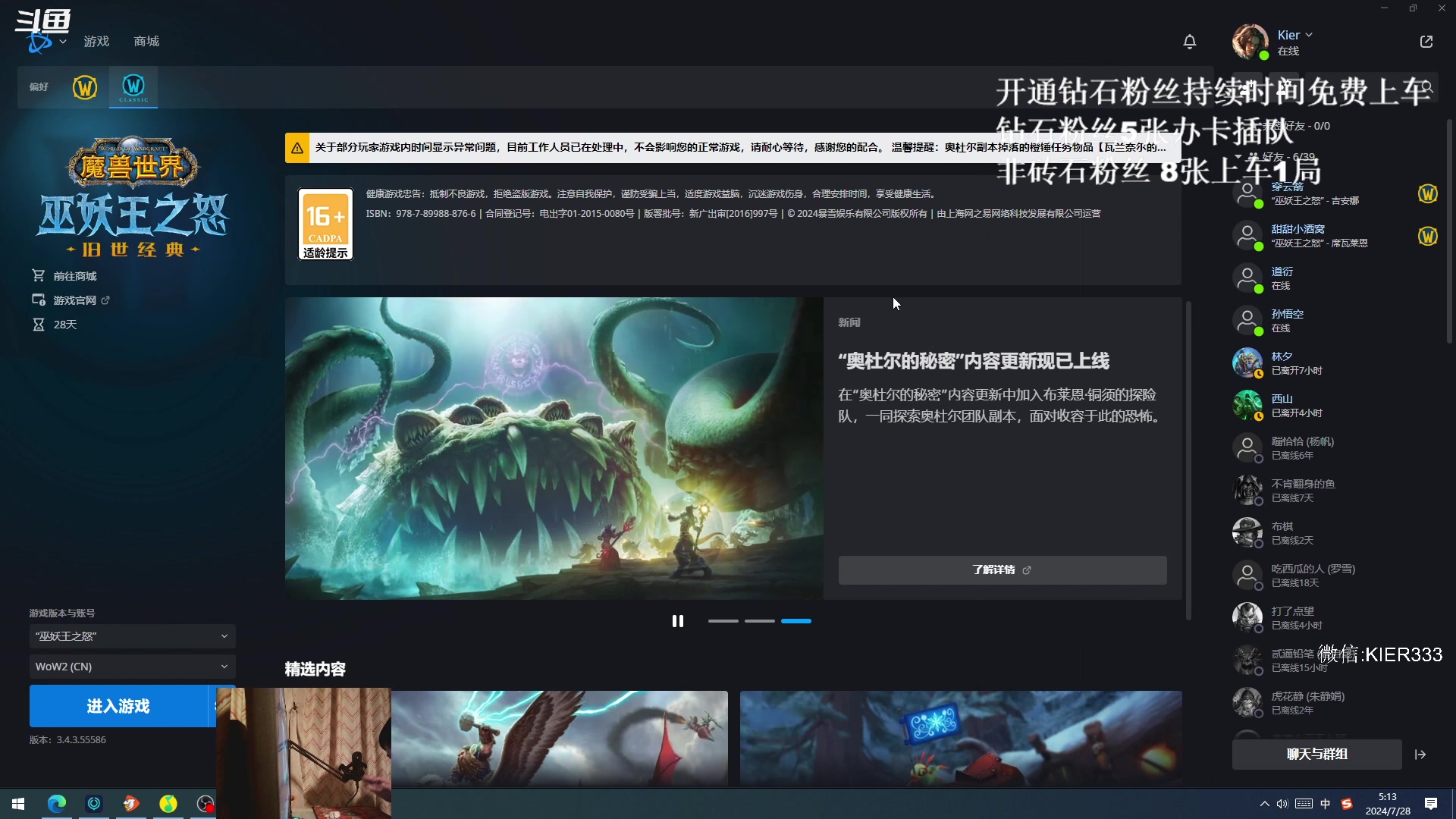
Task: Open the featured snowflake card thumbnail
Action: tap(961, 737)
